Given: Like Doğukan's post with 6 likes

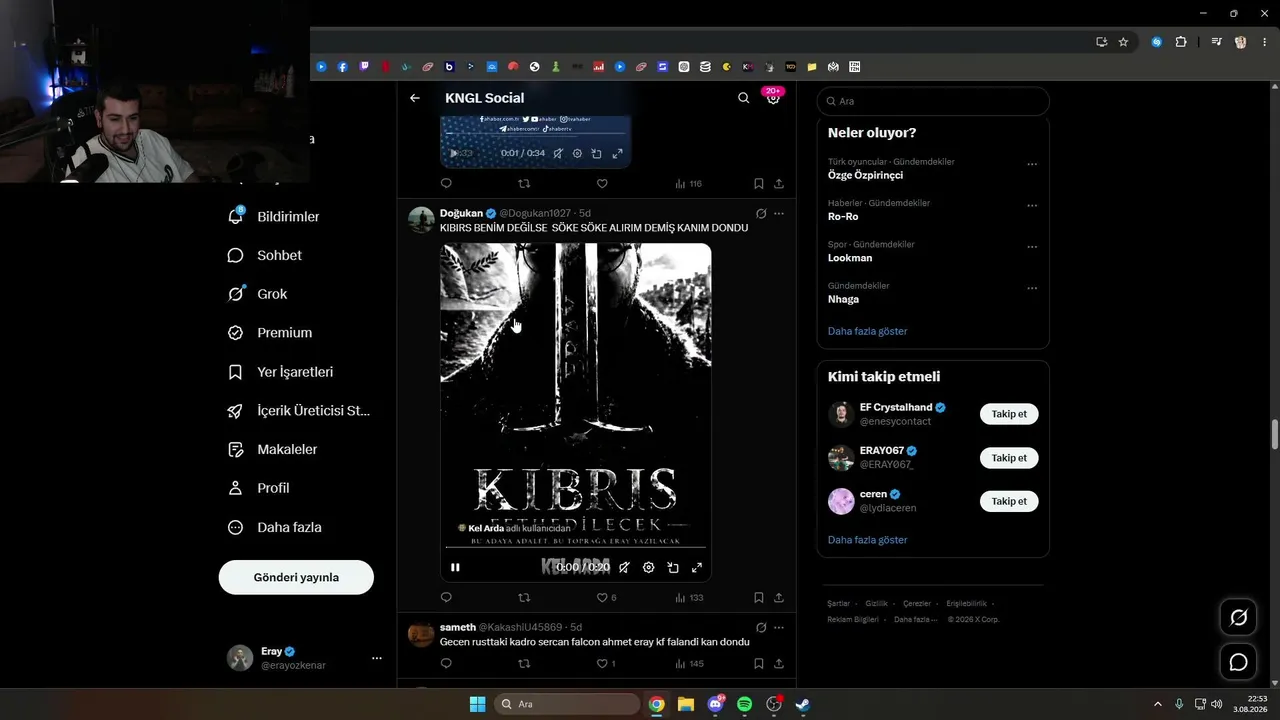Looking at the screenshot, I should [606, 597].
